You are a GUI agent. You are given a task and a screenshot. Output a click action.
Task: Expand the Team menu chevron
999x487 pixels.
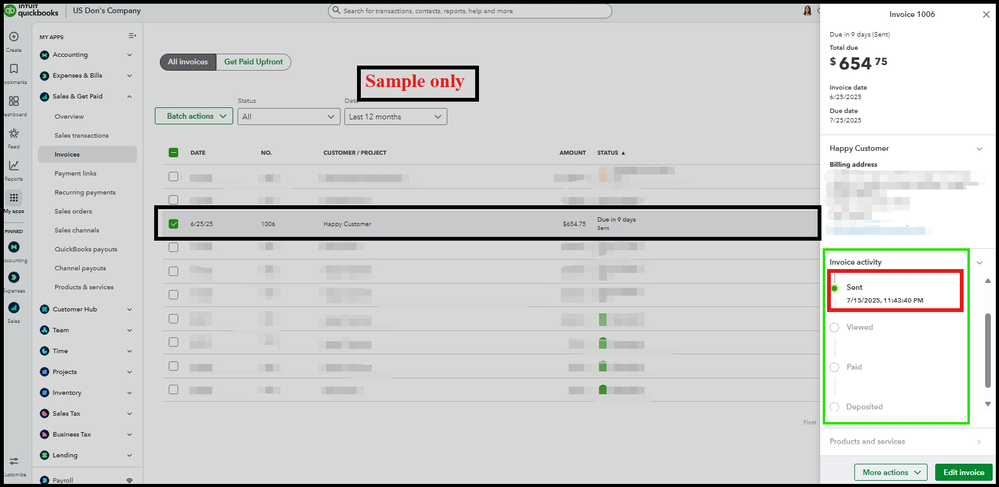[x=129, y=330]
